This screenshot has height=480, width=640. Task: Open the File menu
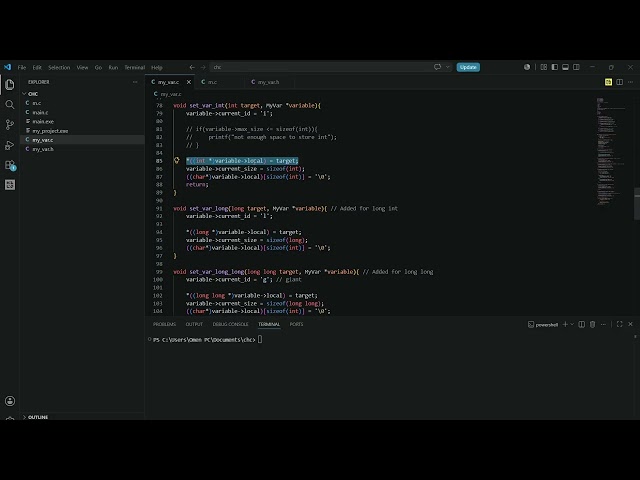pyautogui.click(x=22, y=67)
